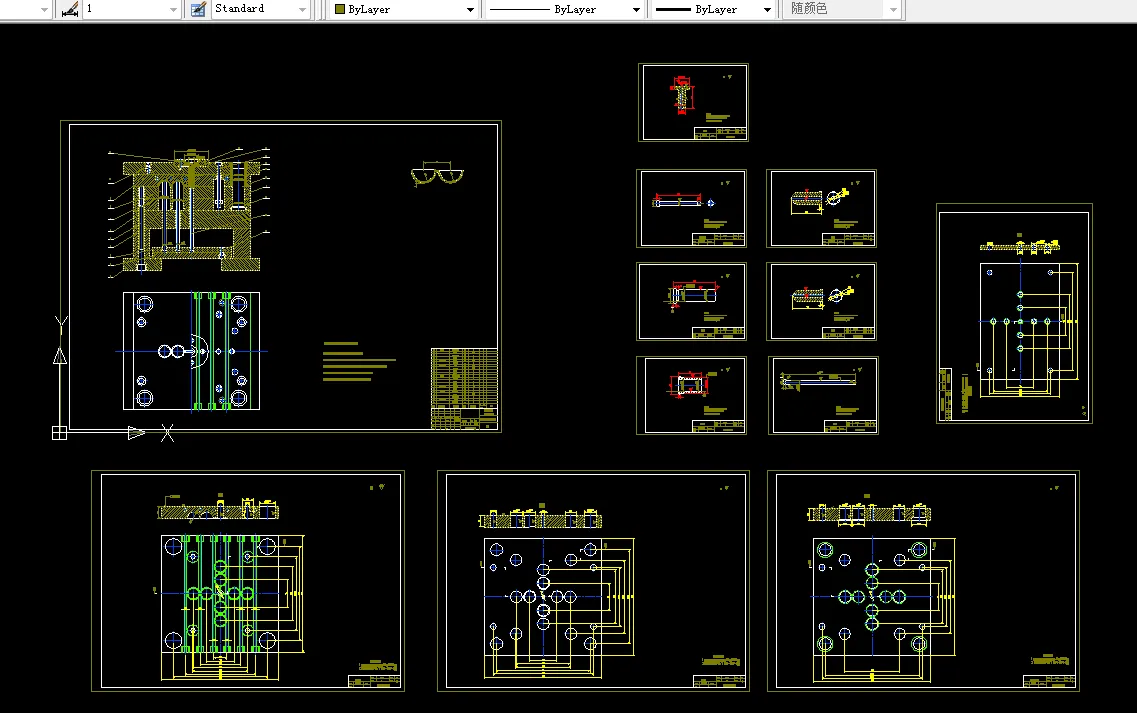Select the bottom-left plate sheet with green circles
The width and height of the screenshot is (1137, 713).
tap(248, 580)
